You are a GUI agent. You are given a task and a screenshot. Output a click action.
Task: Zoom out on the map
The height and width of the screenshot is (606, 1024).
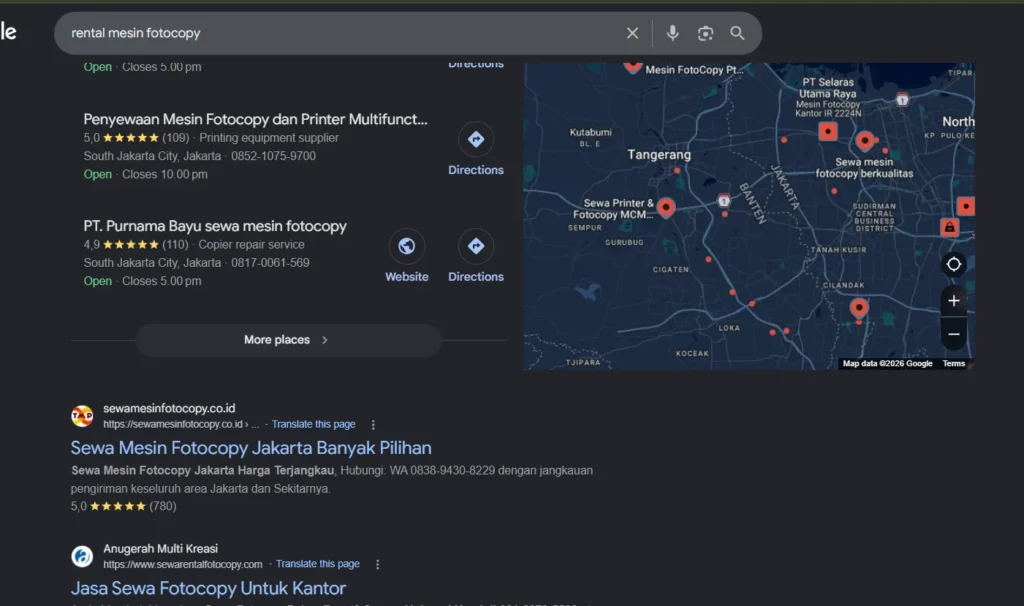(953, 334)
